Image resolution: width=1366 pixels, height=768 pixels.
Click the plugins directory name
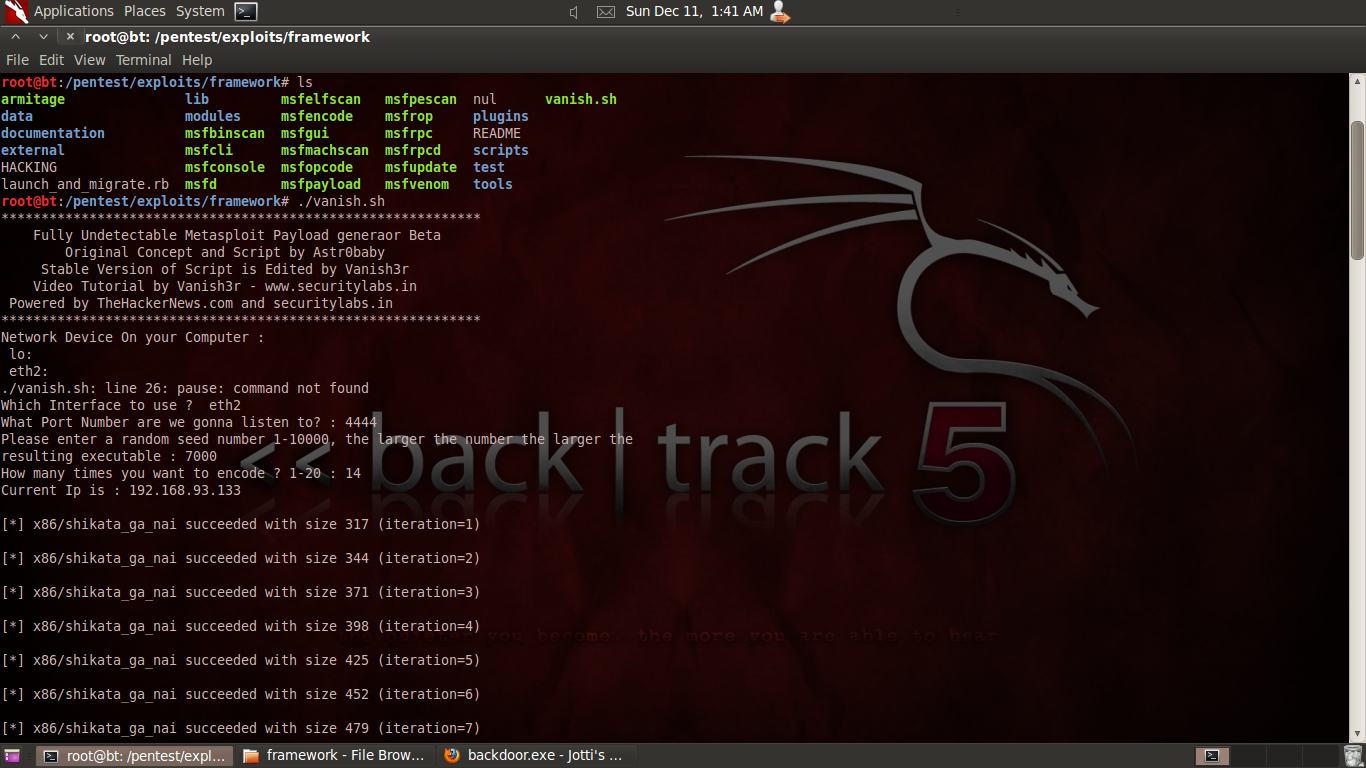tap(501, 116)
